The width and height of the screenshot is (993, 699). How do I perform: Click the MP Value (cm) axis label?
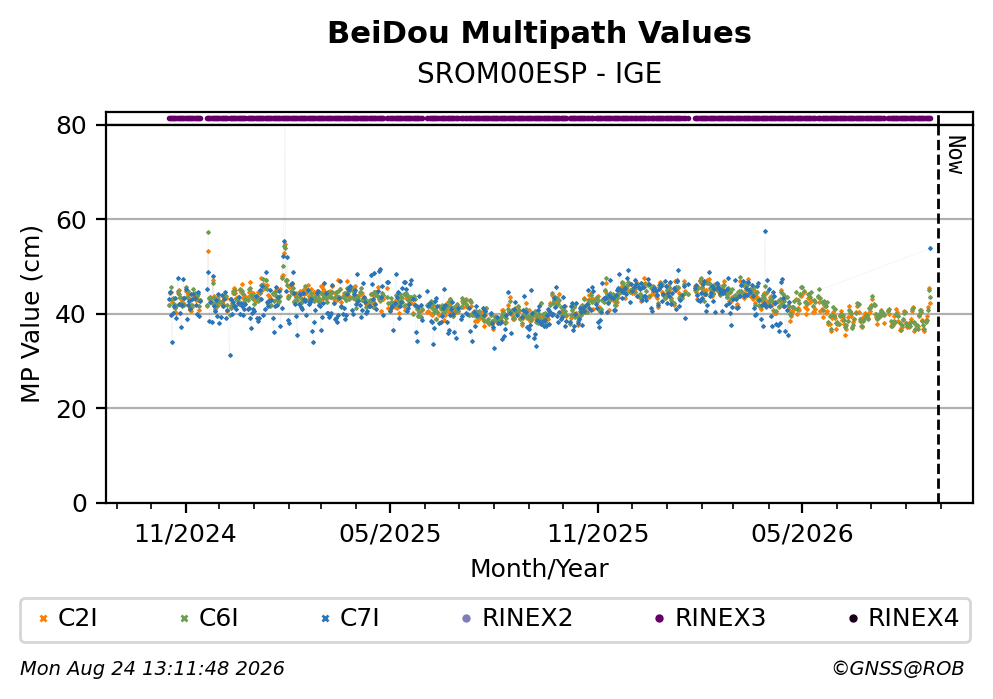point(30,314)
